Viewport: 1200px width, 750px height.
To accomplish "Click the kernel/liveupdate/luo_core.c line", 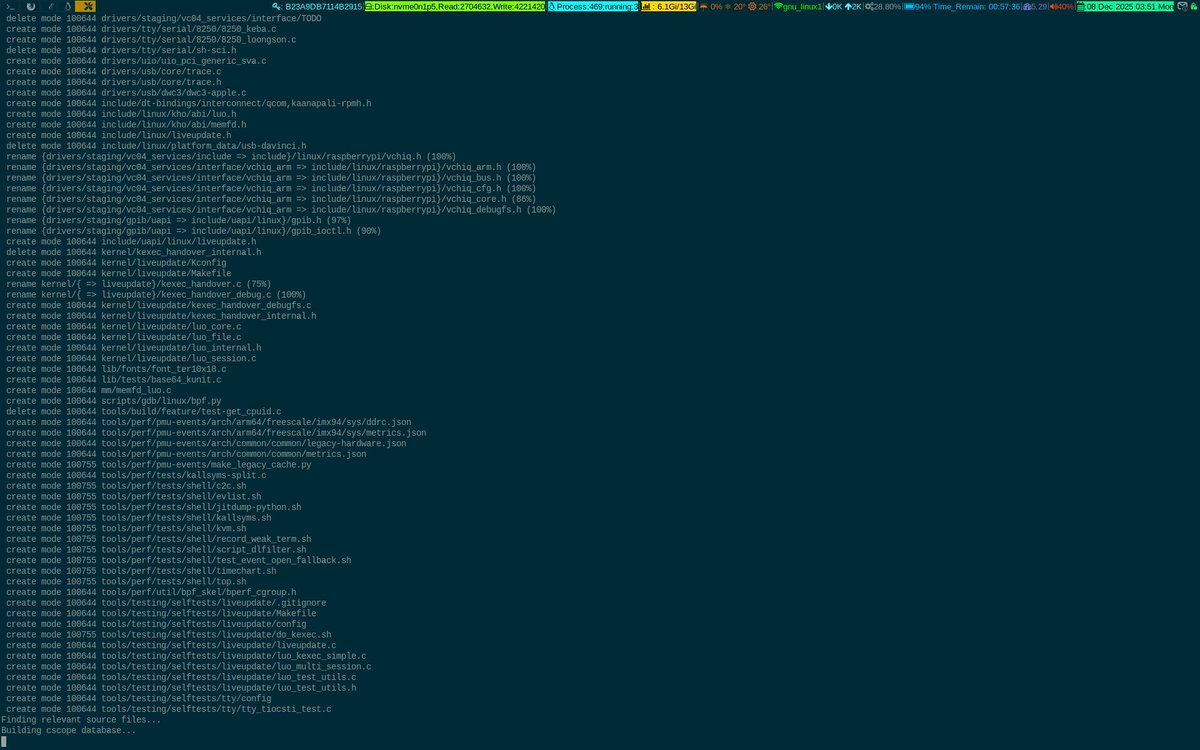I will (123, 327).
